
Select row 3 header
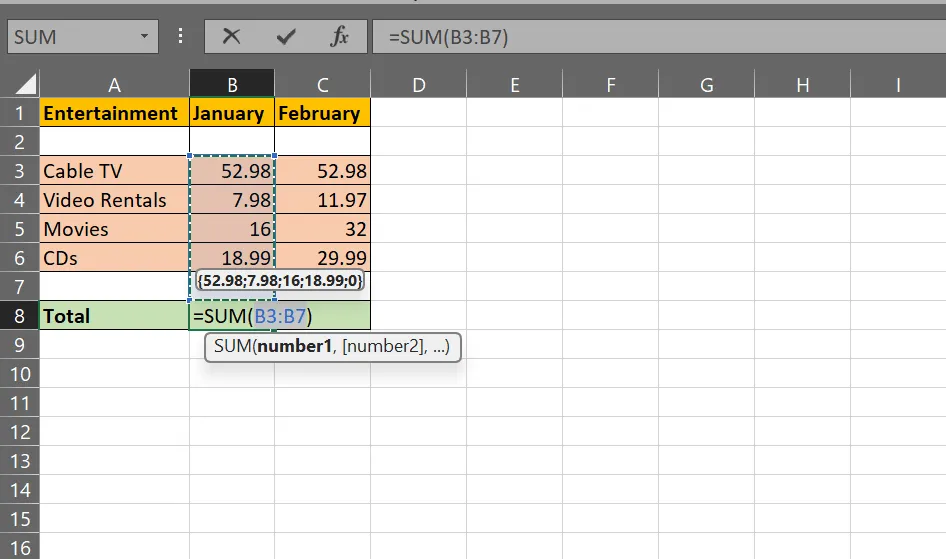point(19,171)
